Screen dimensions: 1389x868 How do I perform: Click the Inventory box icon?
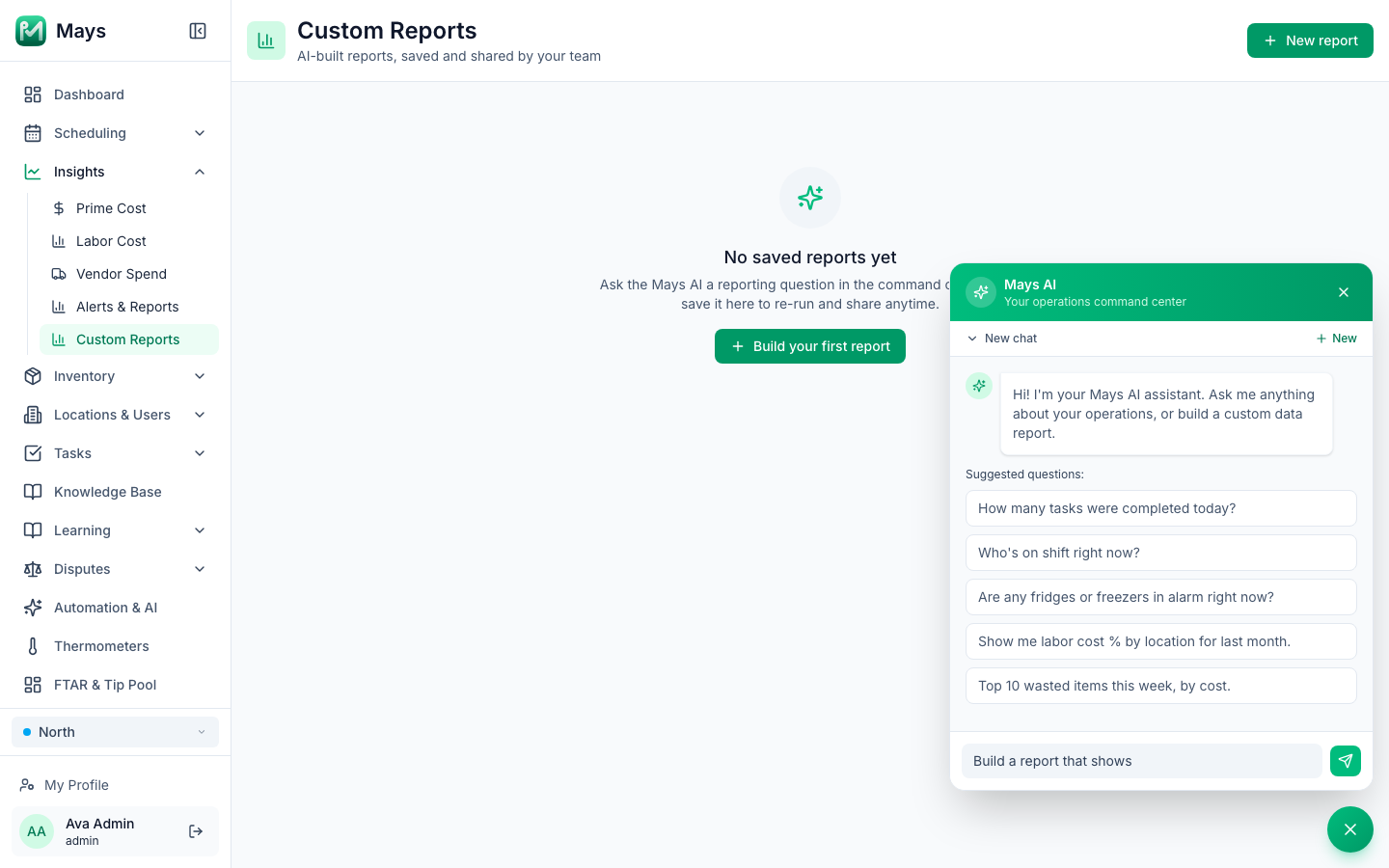click(x=33, y=376)
